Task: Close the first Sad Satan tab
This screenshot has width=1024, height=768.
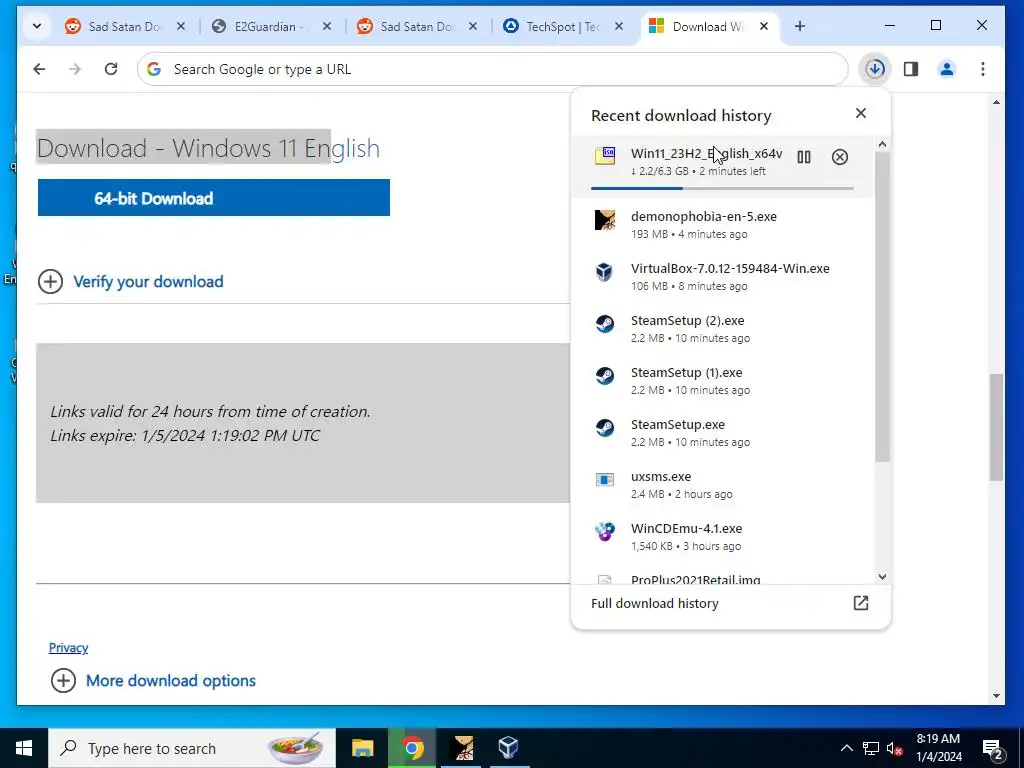Action: [181, 26]
